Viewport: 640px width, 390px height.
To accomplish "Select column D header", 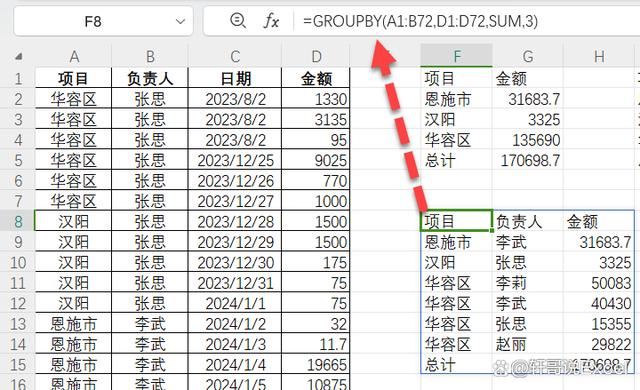I will click(316, 56).
